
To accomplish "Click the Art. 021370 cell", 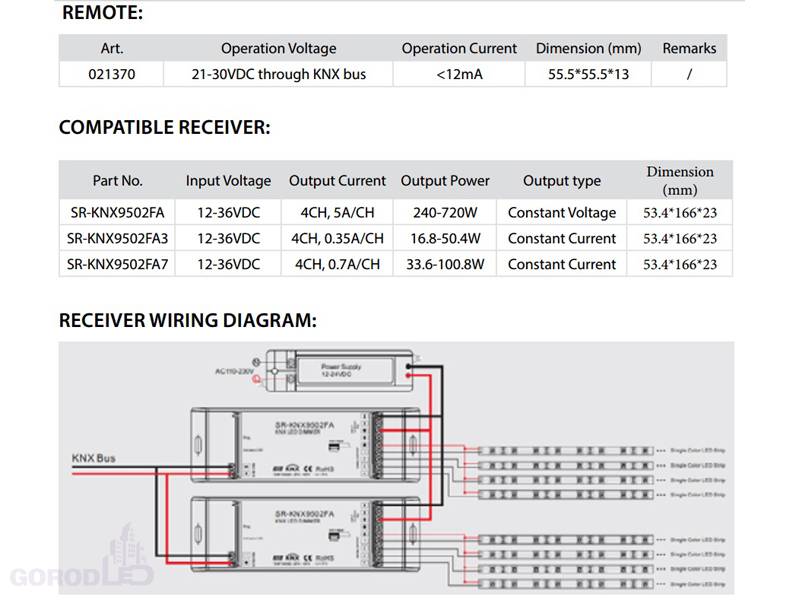I will (112, 74).
